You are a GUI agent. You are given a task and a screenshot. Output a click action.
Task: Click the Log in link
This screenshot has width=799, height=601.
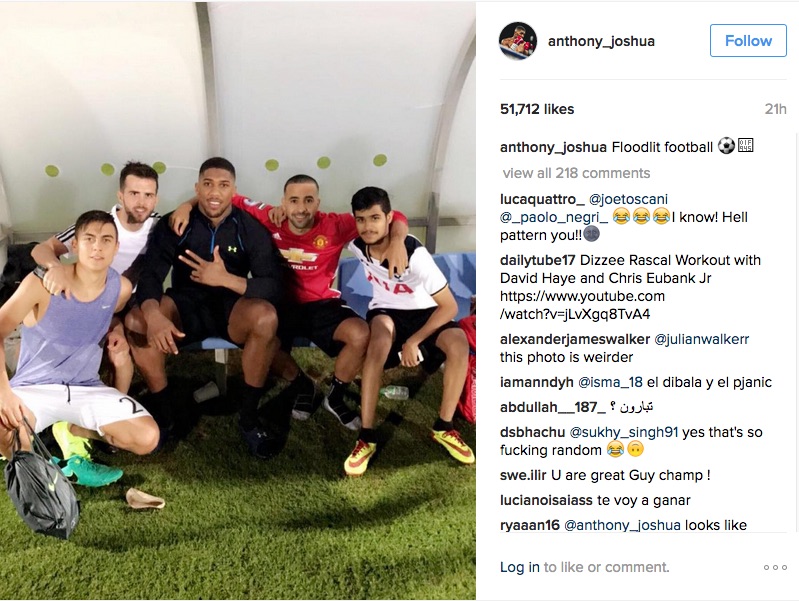click(520, 567)
